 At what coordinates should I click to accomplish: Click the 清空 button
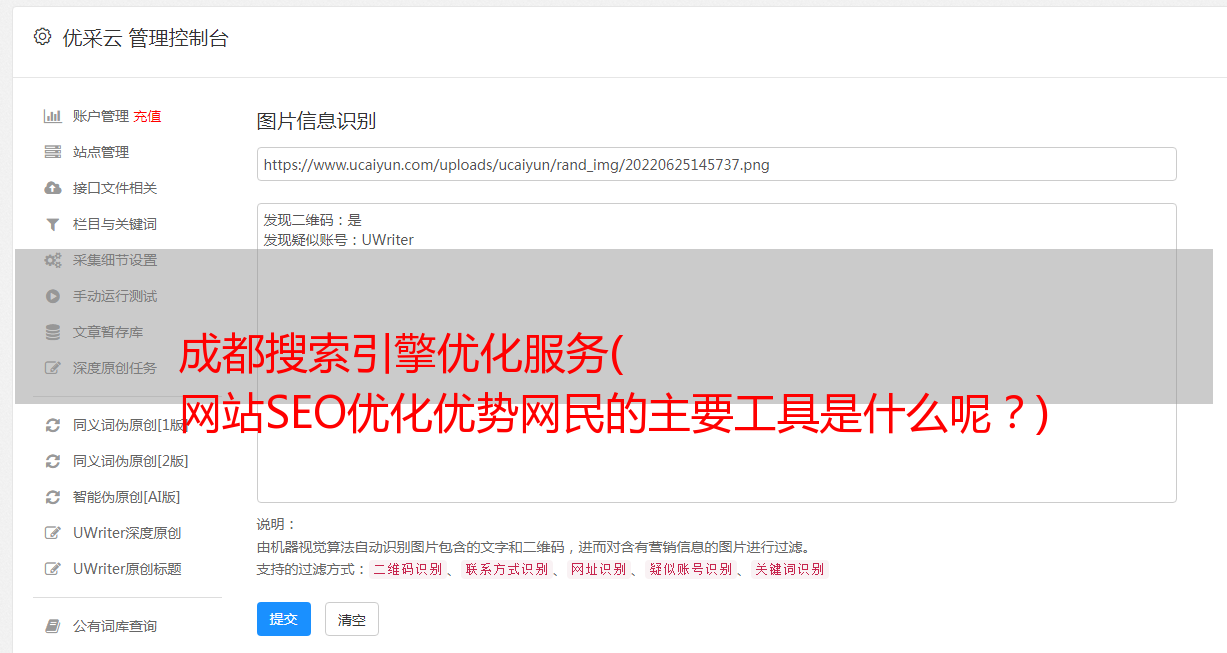352,619
